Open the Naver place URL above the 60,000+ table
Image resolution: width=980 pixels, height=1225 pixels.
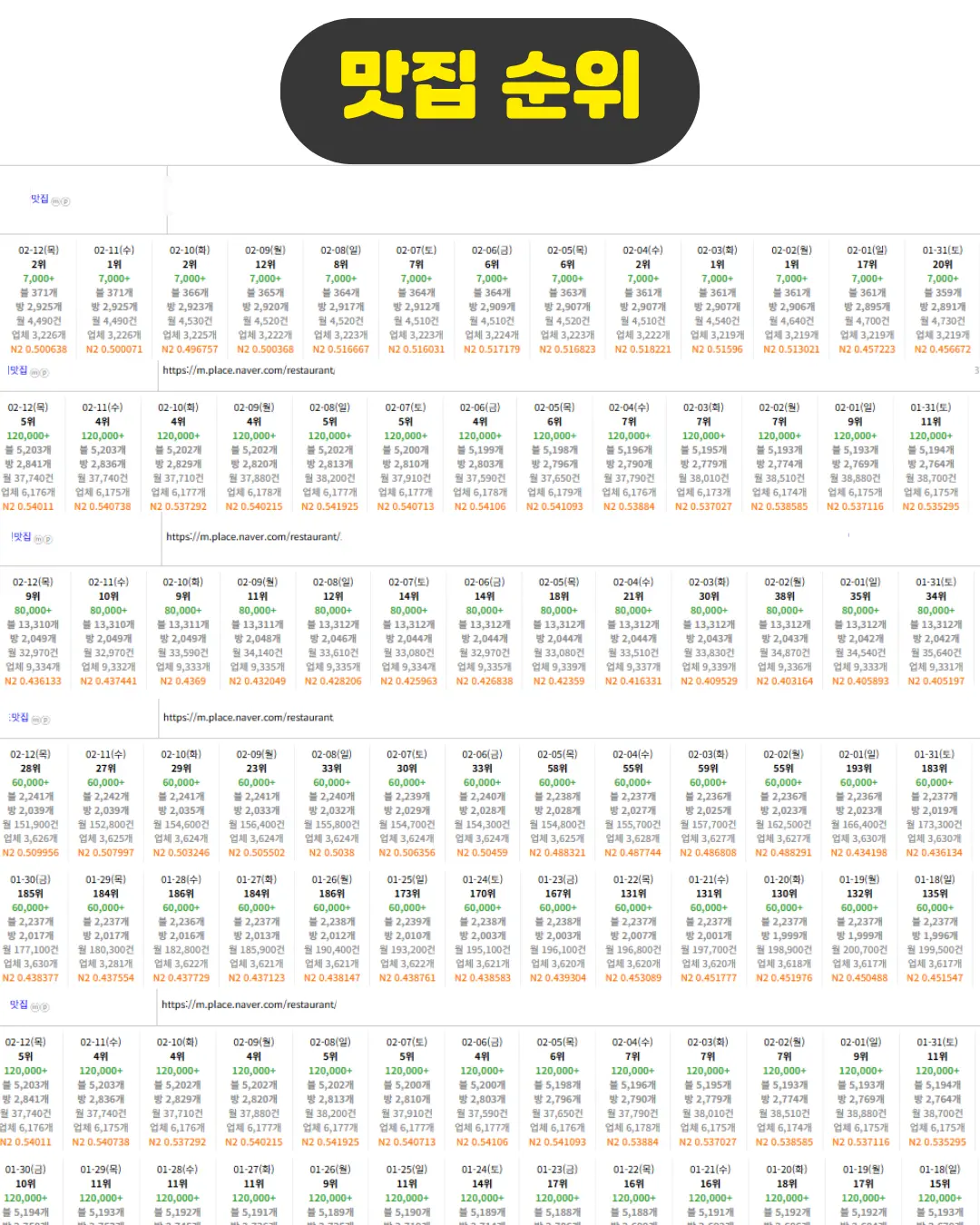(248, 717)
